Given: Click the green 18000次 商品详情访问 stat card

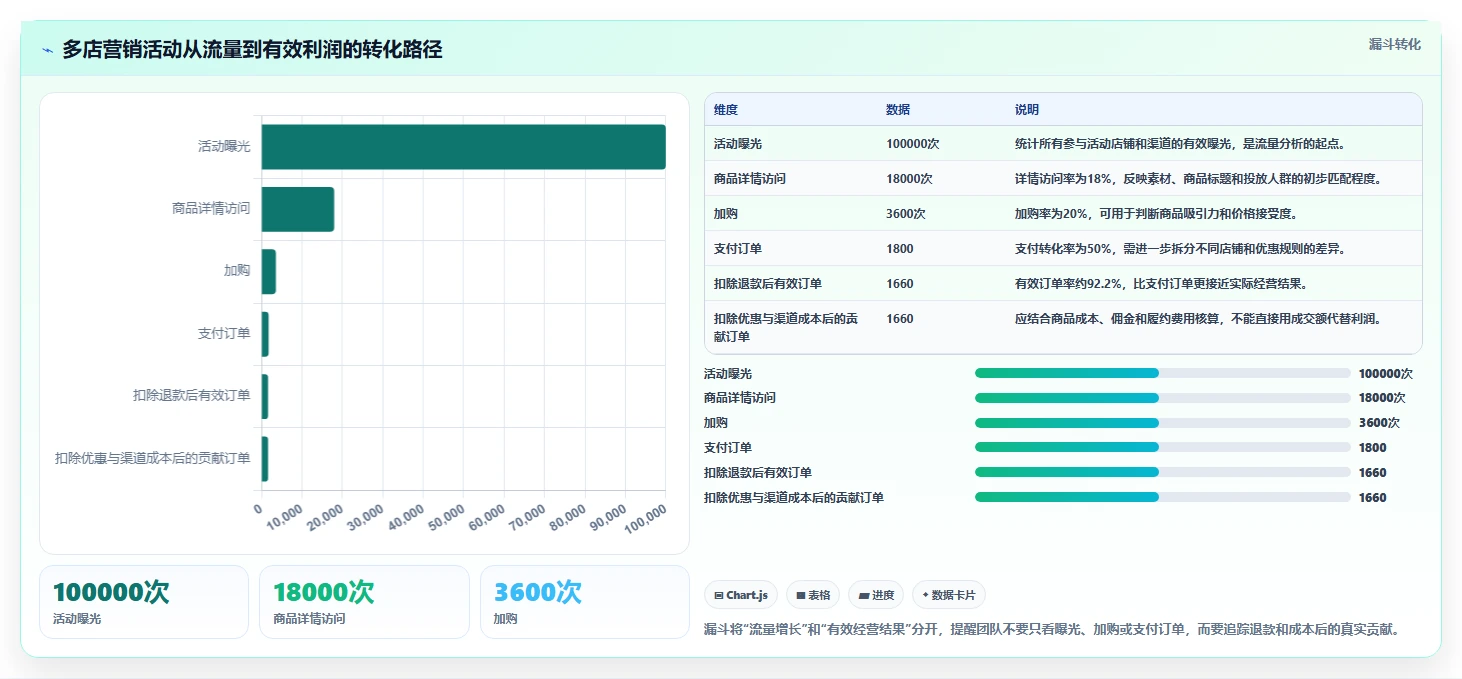Looking at the screenshot, I should (x=364, y=602).
